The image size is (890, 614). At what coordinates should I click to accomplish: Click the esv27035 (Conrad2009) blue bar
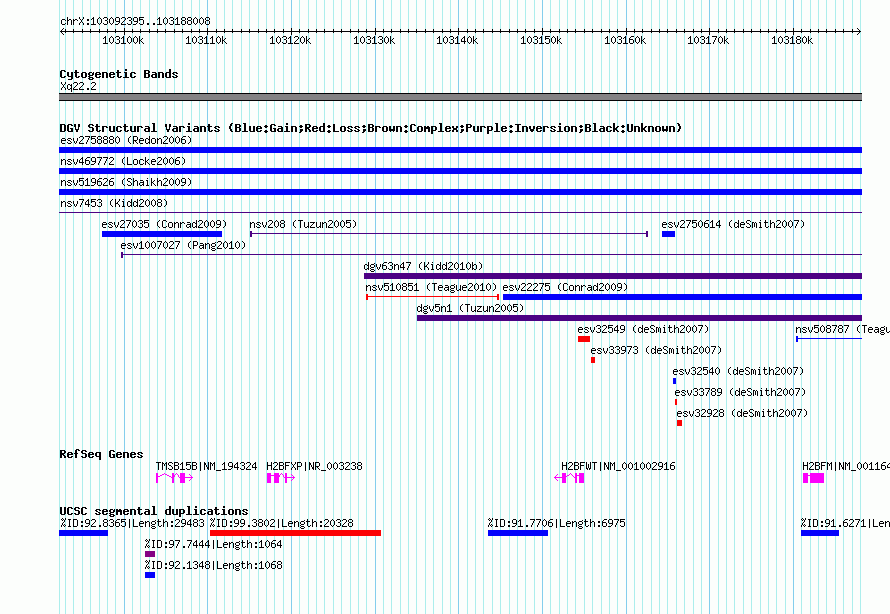coord(162,234)
